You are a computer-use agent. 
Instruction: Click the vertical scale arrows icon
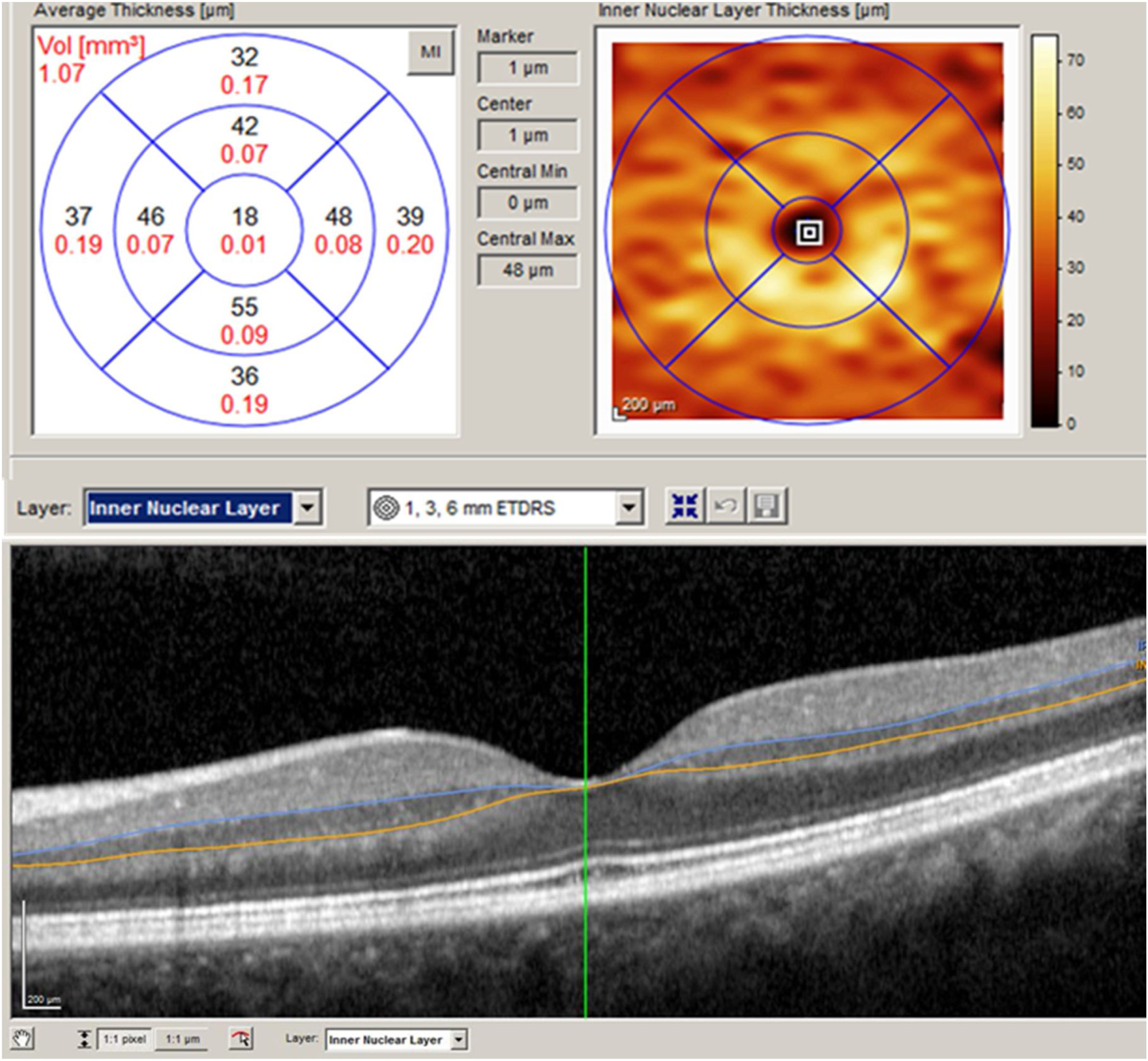[85, 1039]
